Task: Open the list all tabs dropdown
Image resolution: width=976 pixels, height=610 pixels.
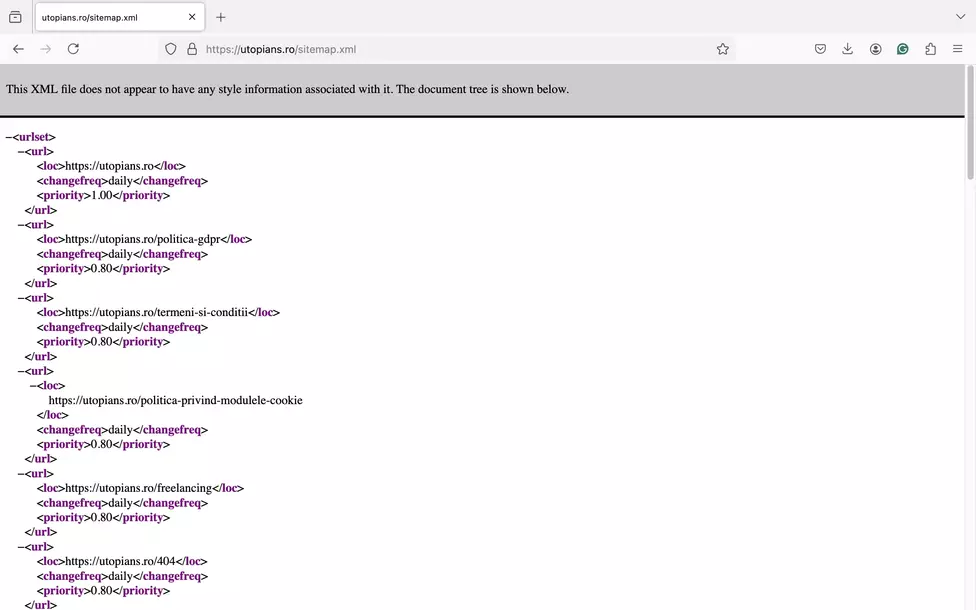Action: 960,17
